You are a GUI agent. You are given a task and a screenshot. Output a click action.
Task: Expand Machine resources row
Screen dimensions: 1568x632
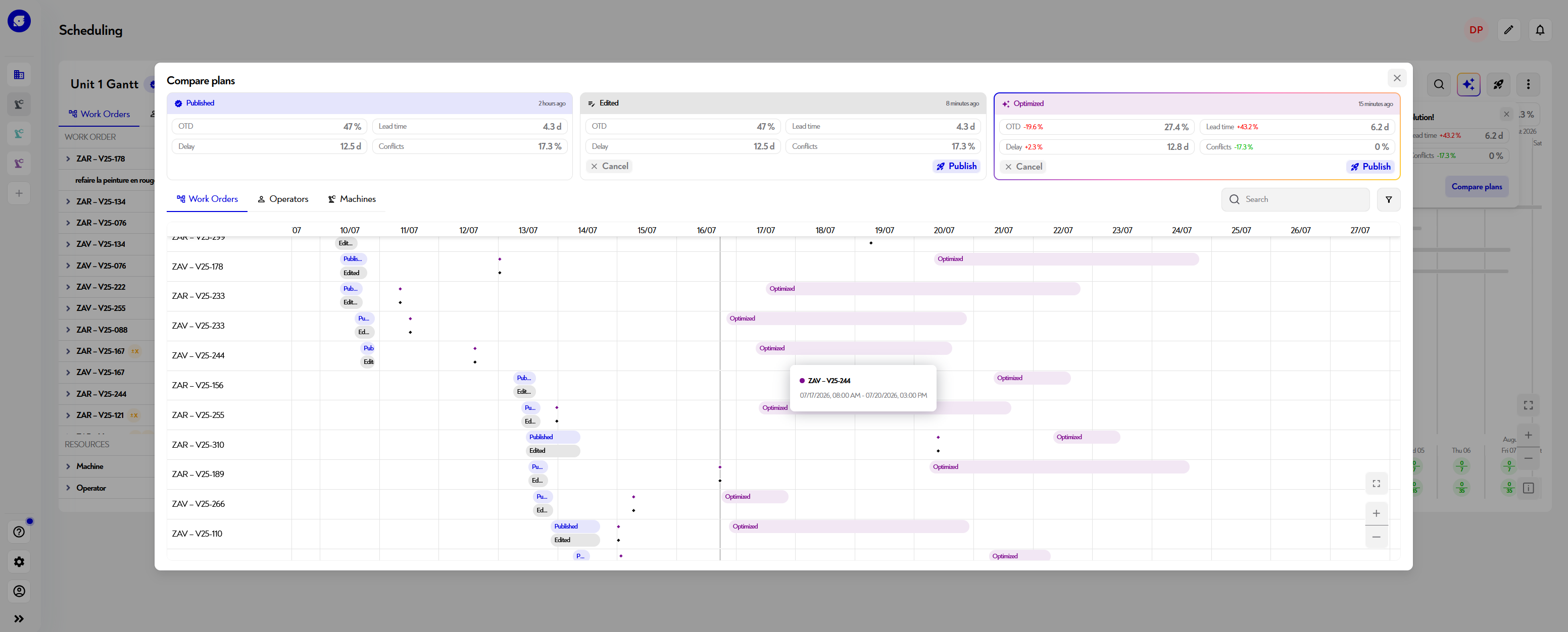point(68,466)
